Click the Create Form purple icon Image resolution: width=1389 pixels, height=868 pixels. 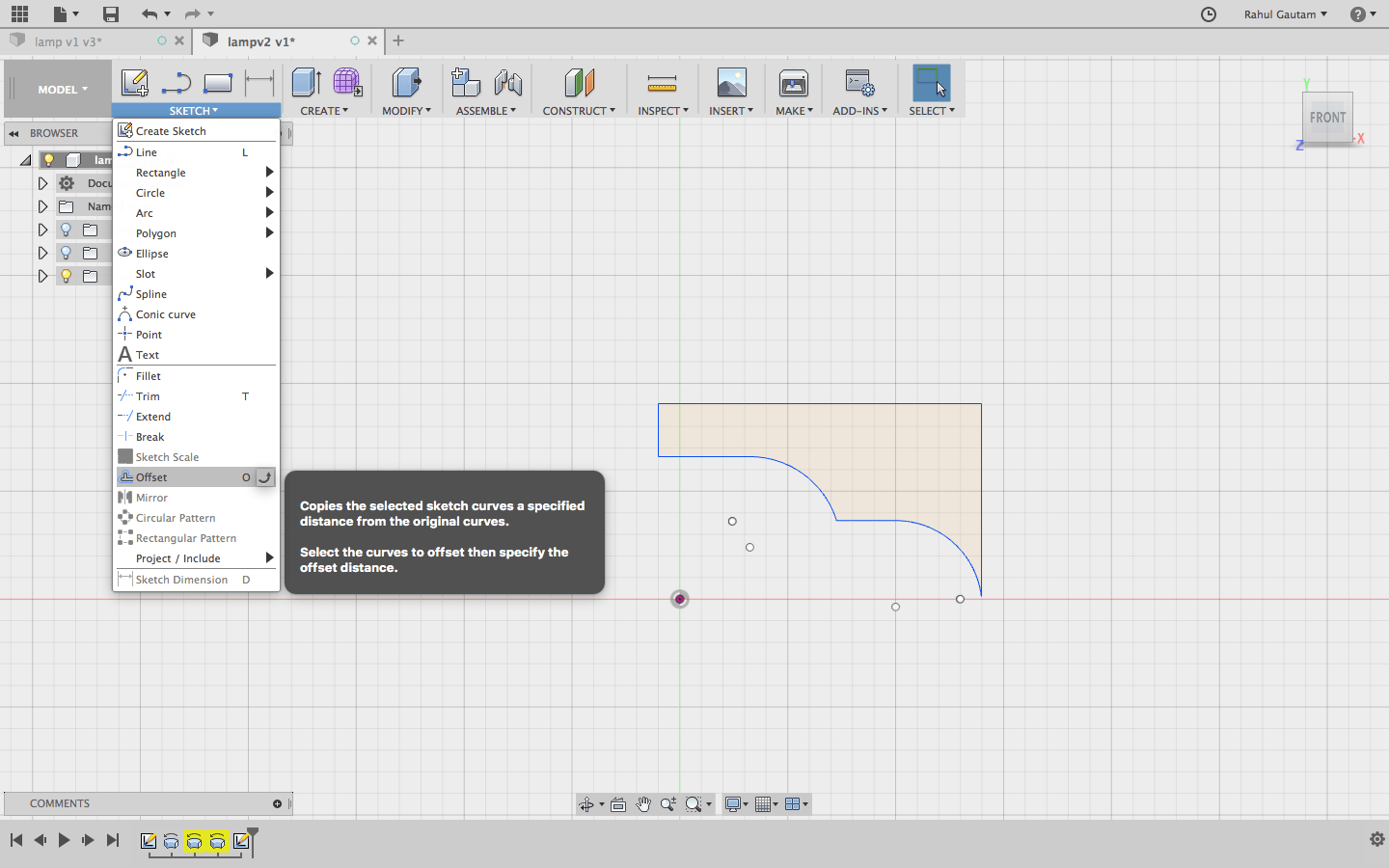click(x=347, y=83)
